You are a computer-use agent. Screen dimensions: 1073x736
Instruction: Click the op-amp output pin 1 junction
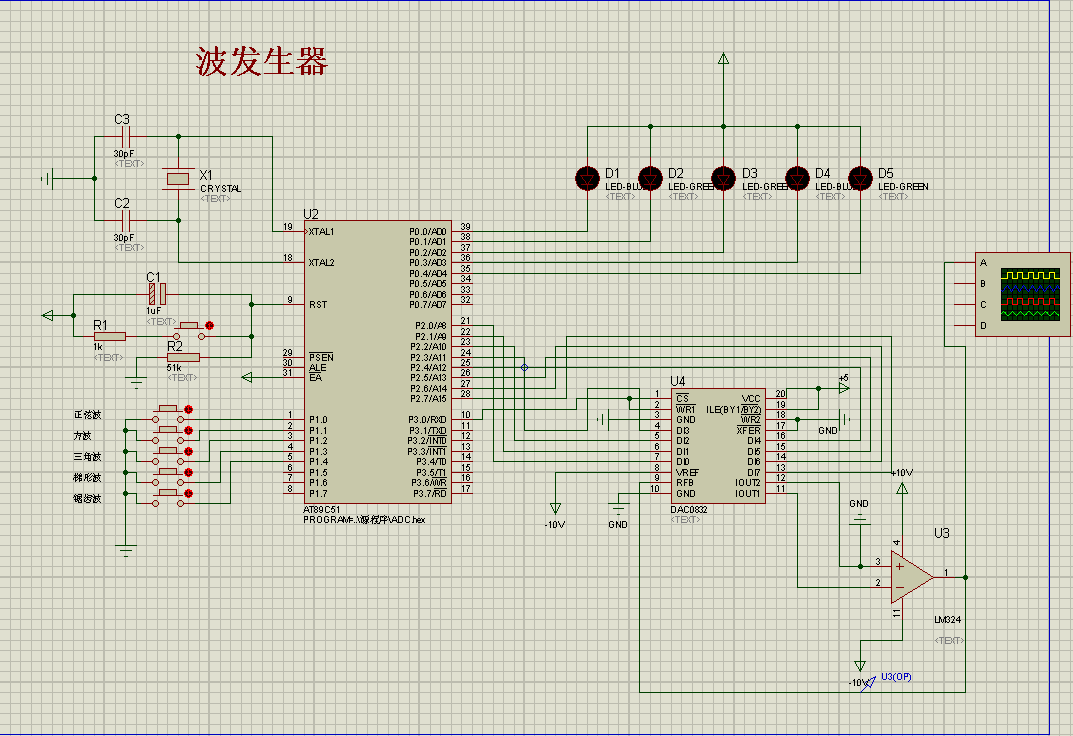(x=966, y=577)
